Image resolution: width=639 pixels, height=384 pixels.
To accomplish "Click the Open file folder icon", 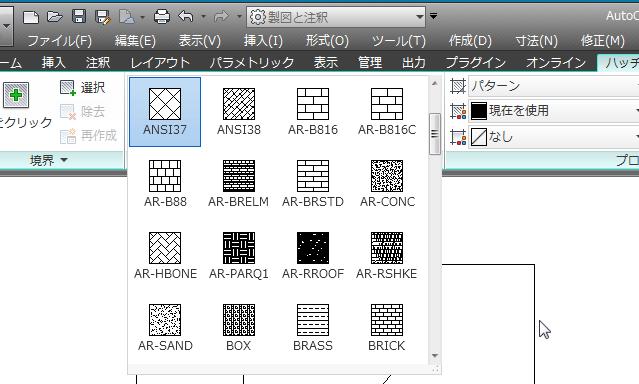I will point(55,17).
